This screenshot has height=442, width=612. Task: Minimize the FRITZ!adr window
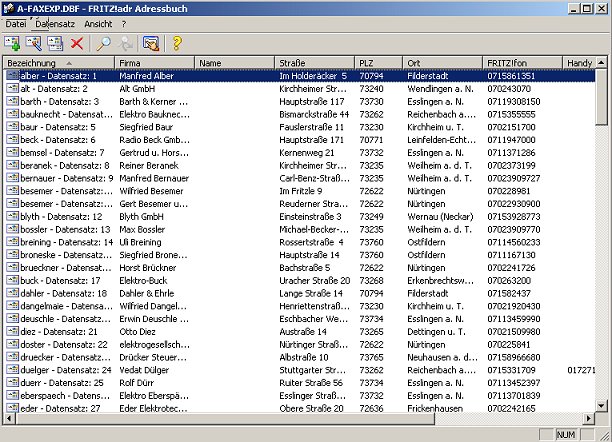click(573, 8)
